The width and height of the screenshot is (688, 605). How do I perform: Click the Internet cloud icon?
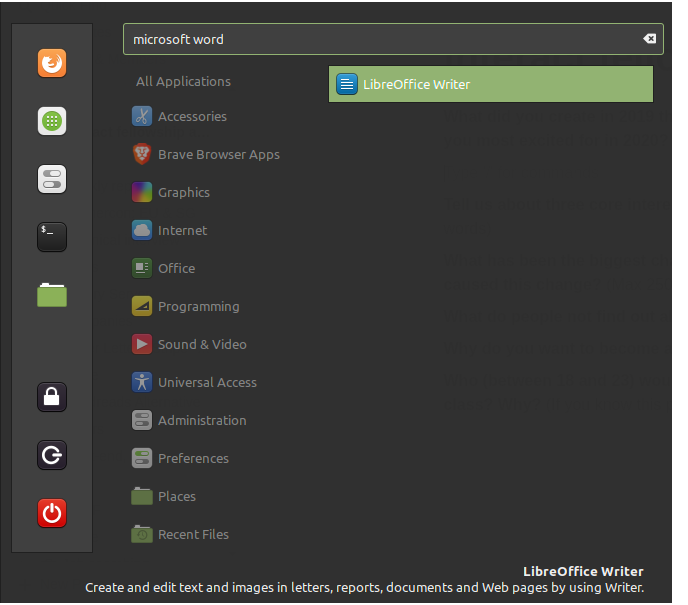point(142,230)
